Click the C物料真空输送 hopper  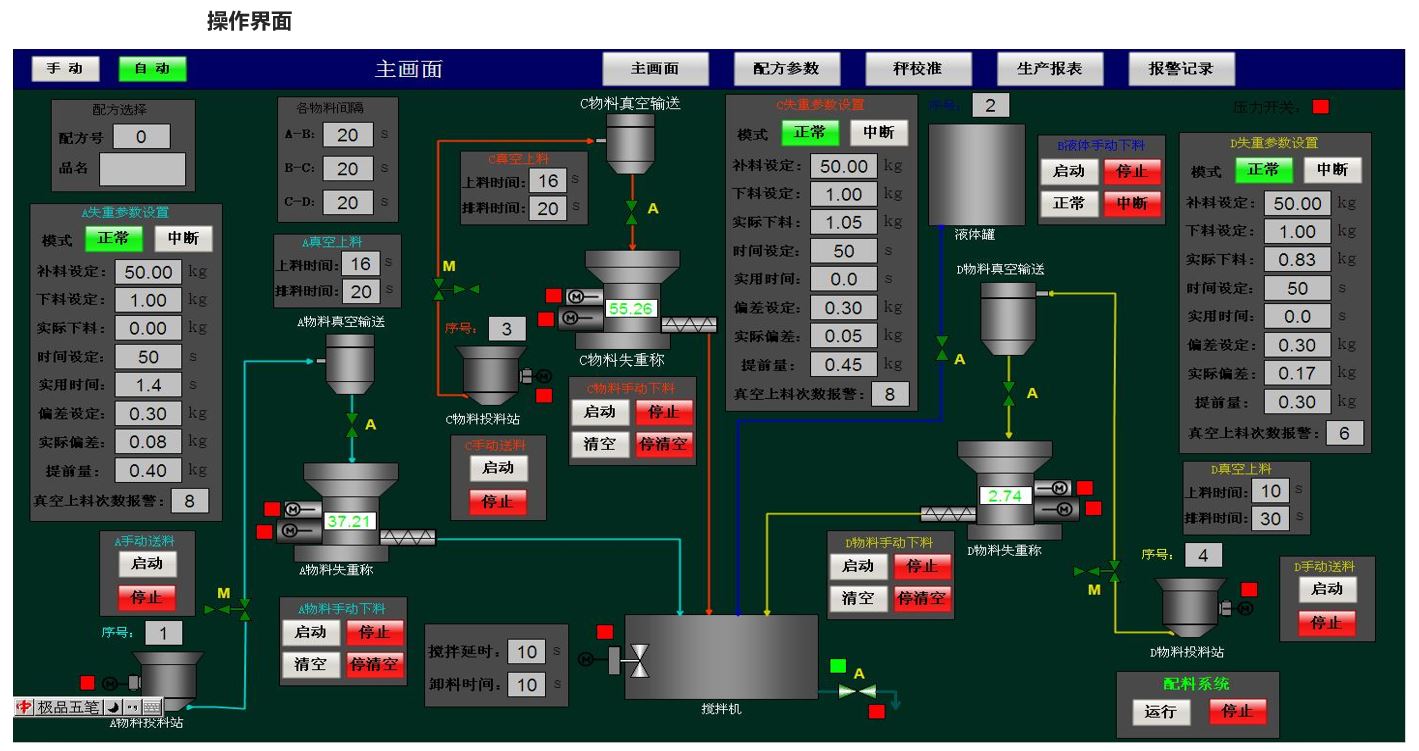coord(630,141)
